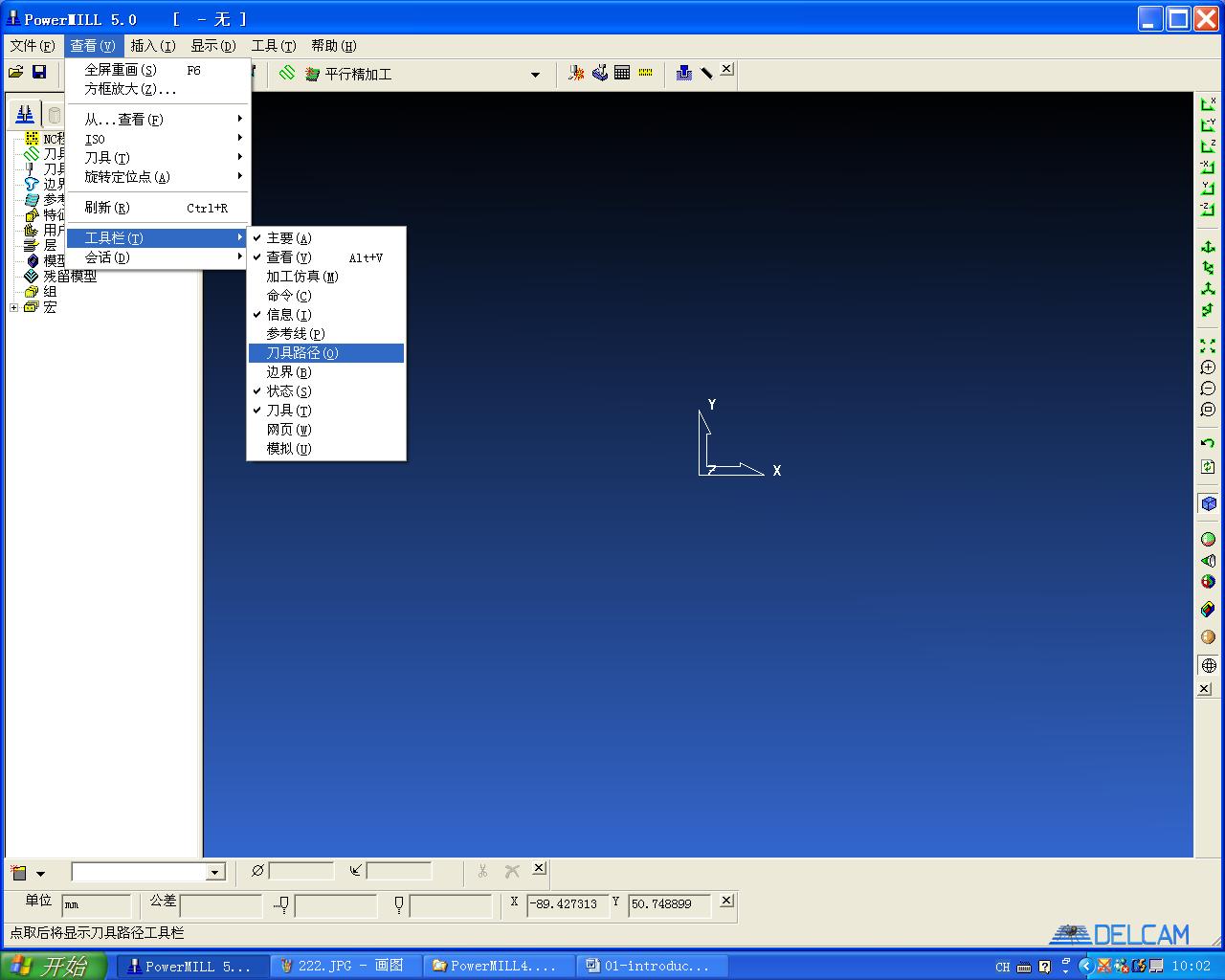The image size is (1225, 980).
Task: View along Y axis icon
Action: point(1208,189)
